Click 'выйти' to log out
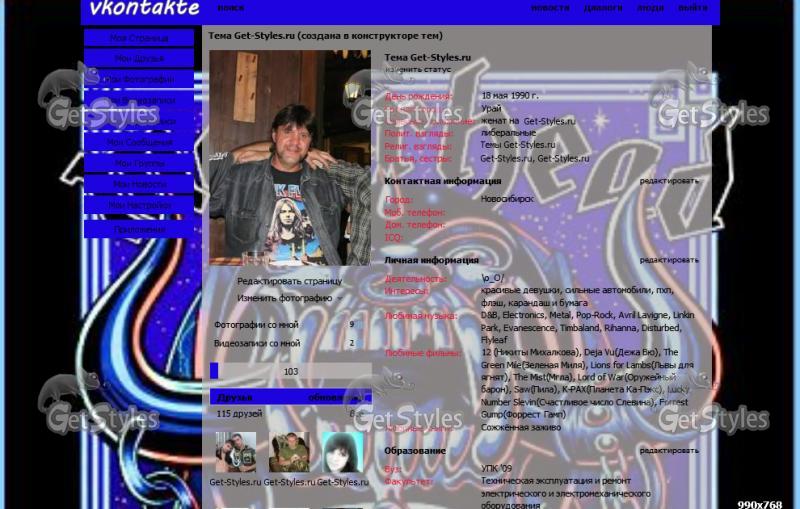The image size is (800, 509). [692, 8]
